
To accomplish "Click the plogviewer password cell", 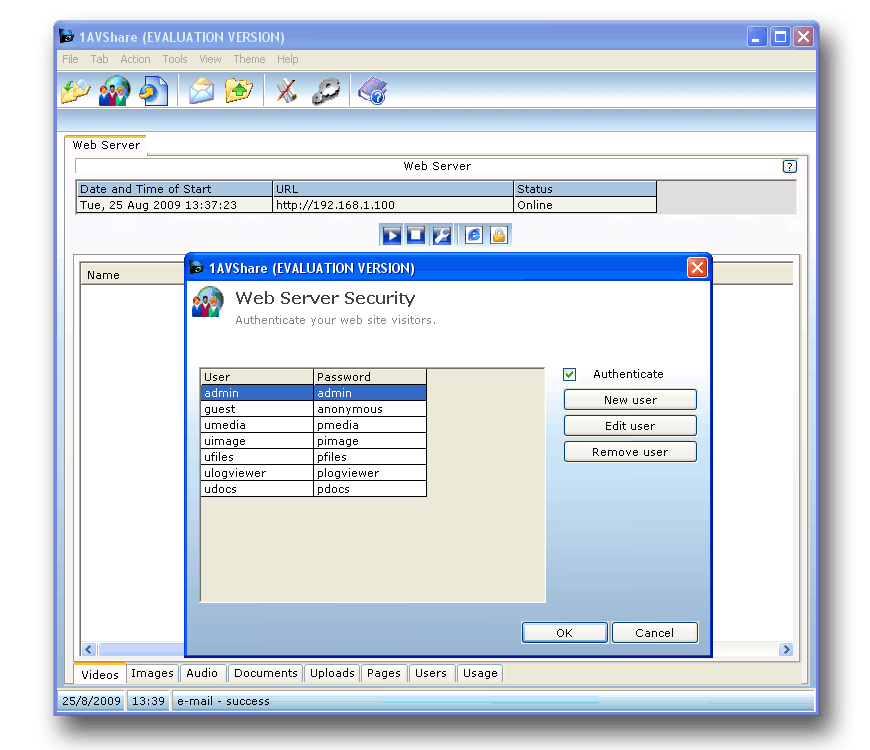I will (x=370, y=473).
